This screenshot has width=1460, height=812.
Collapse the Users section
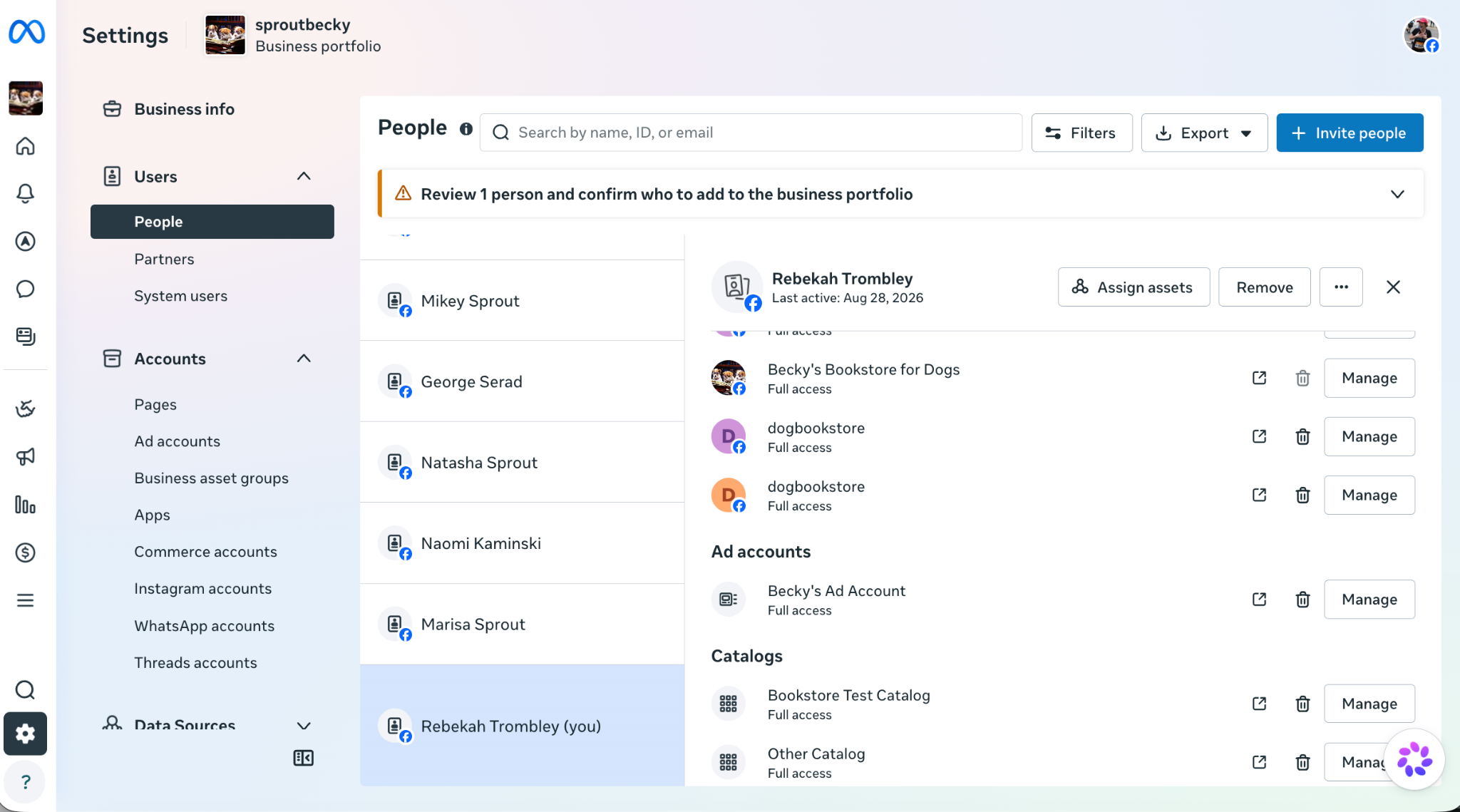tap(304, 176)
